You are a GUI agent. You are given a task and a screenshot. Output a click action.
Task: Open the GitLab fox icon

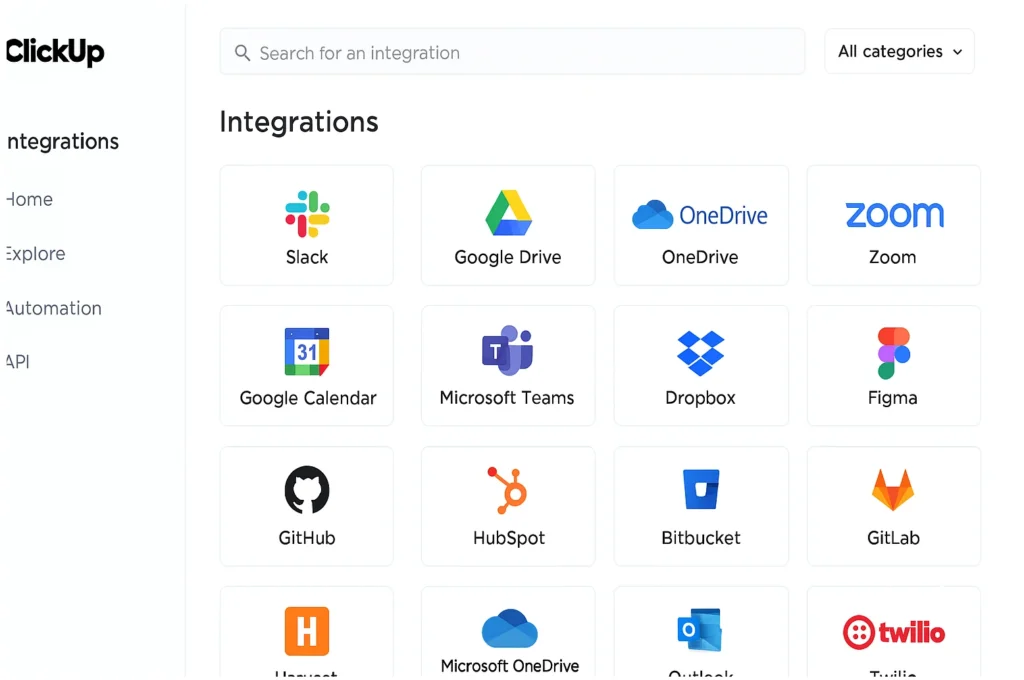893,491
